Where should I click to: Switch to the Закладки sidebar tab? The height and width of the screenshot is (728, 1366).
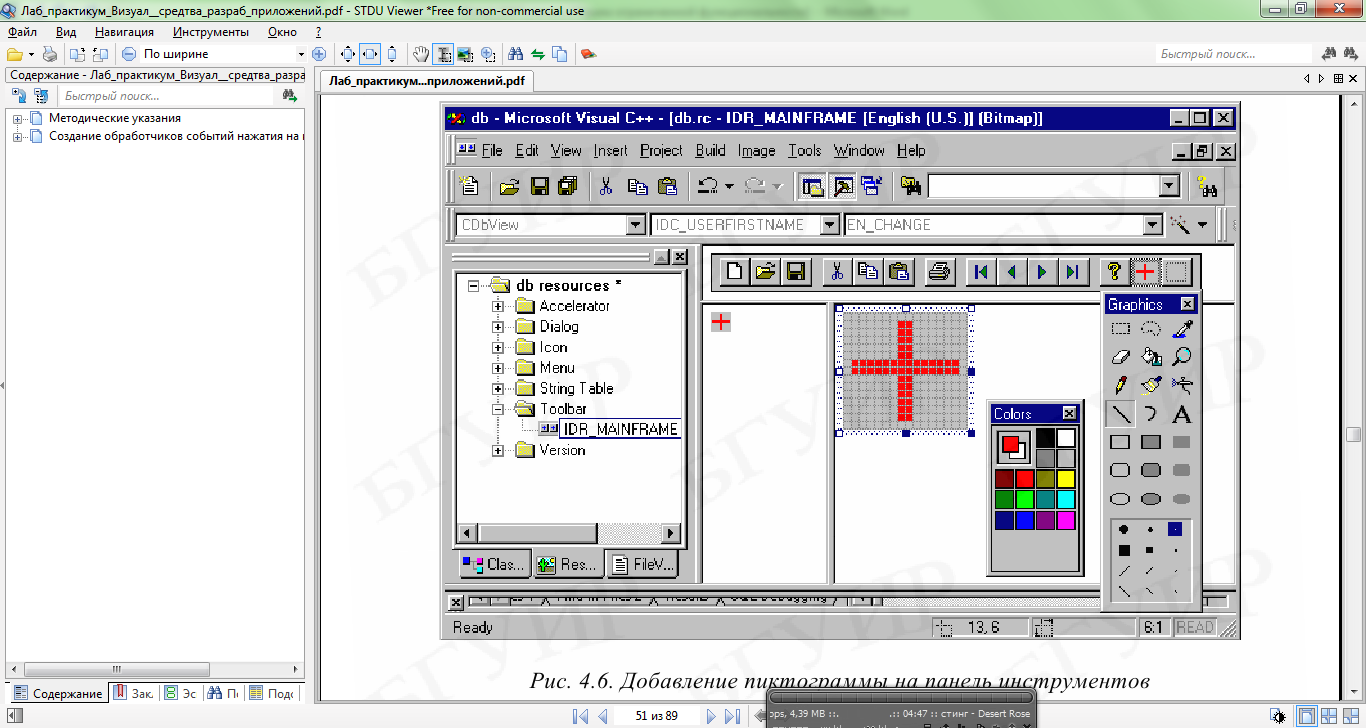pos(133,693)
